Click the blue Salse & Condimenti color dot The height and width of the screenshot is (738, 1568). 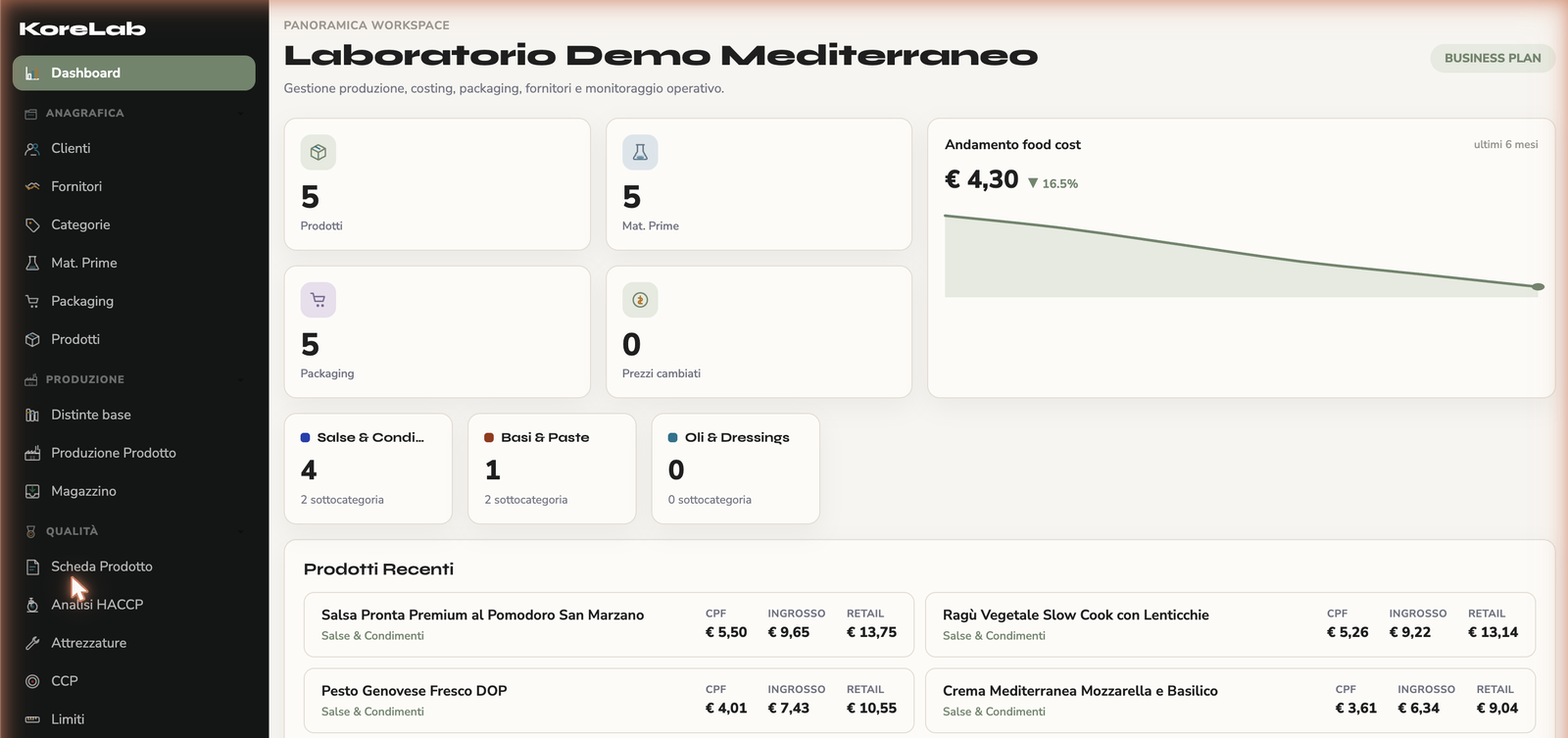point(306,438)
